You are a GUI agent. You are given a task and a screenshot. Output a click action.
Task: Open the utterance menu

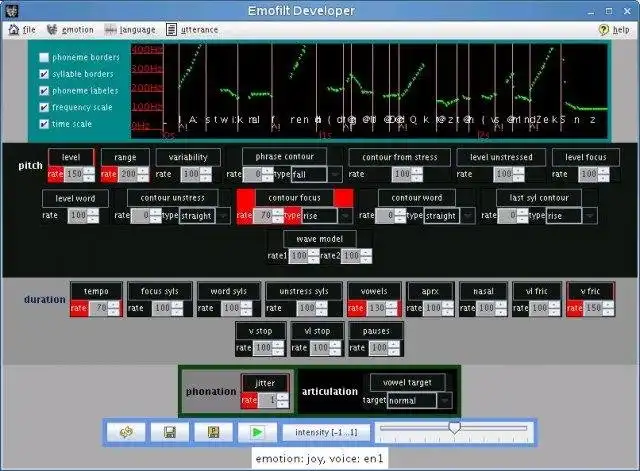pos(192,30)
